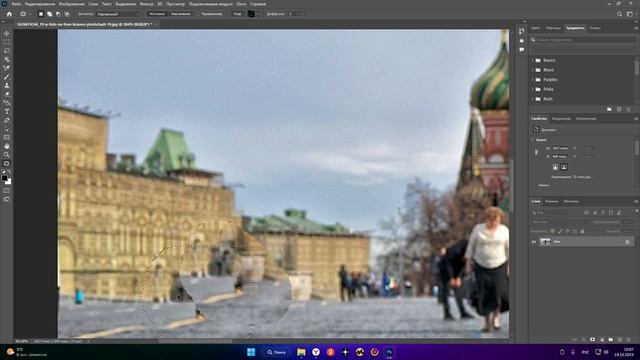Select the Move tool
Screen dimensions: 640x360
coord(7,33)
